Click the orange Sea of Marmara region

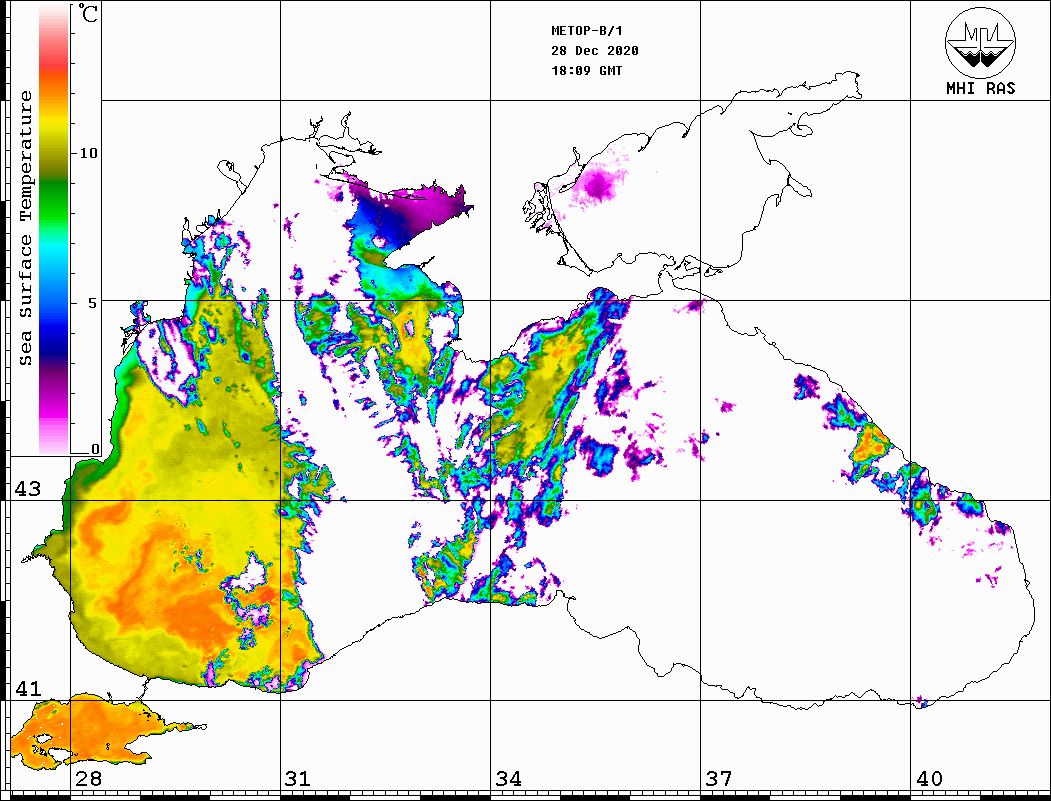[x=94, y=732]
